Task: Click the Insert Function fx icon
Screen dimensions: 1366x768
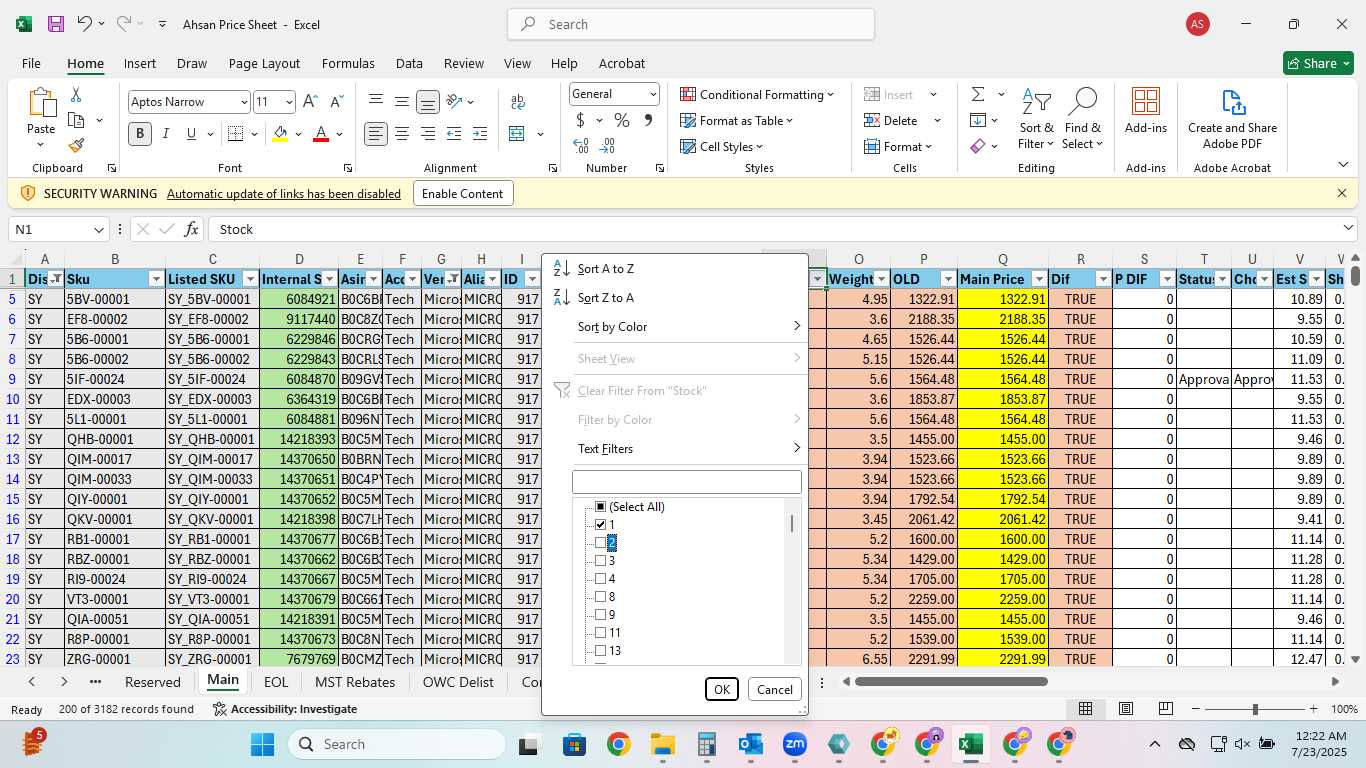Action: pos(191,229)
